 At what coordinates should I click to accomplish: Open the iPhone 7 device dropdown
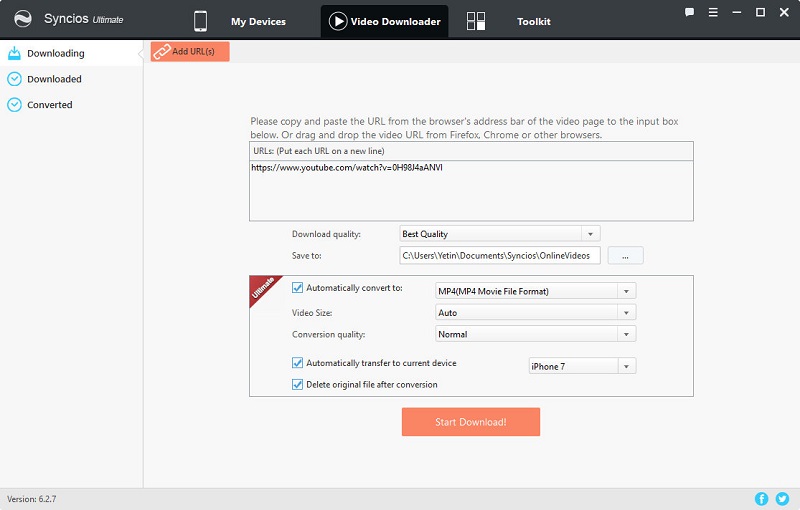tap(582, 366)
